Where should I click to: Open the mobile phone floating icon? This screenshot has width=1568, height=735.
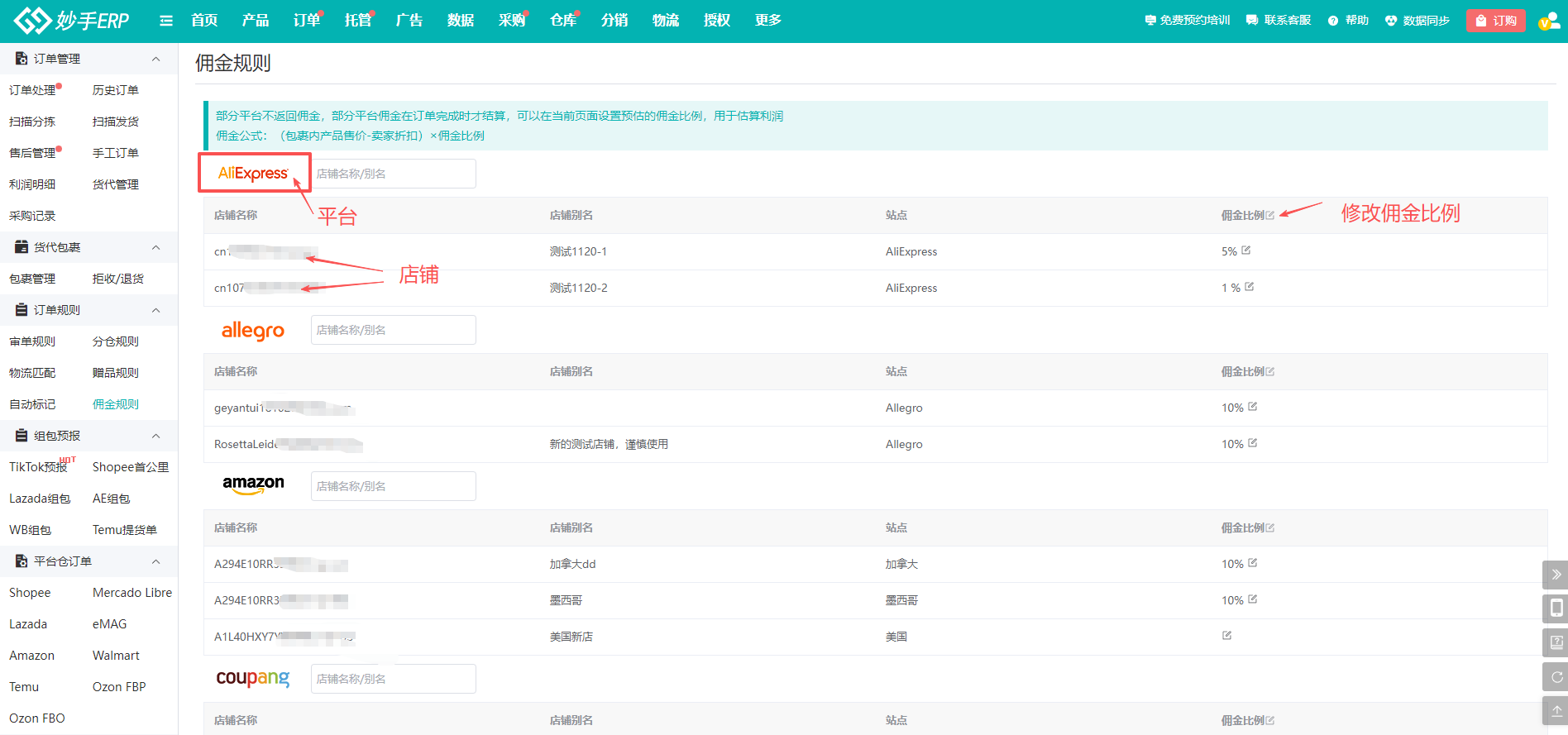point(1556,609)
